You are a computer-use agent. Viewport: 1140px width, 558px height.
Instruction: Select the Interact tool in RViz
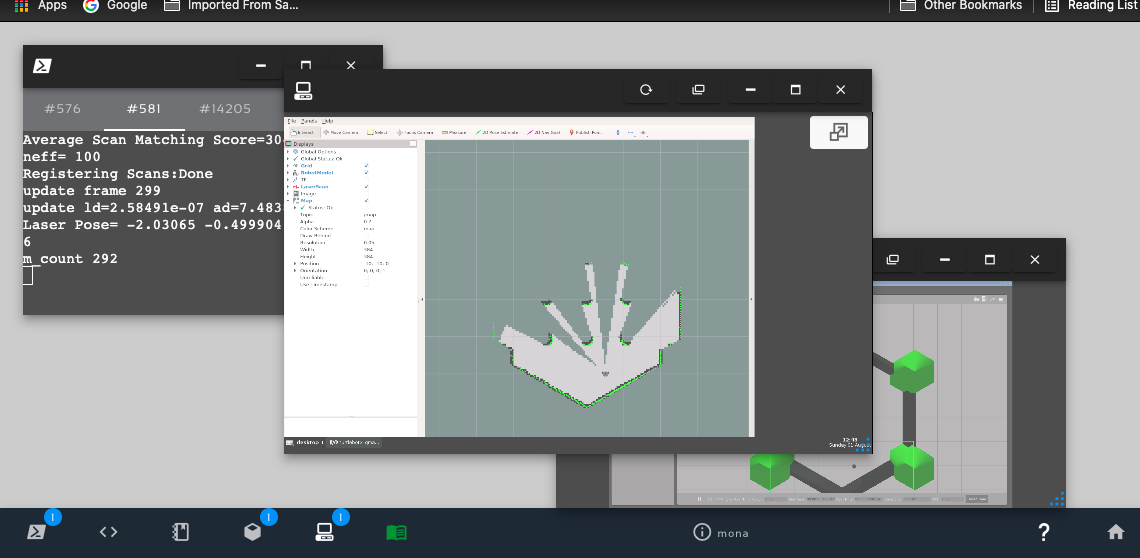(x=305, y=132)
